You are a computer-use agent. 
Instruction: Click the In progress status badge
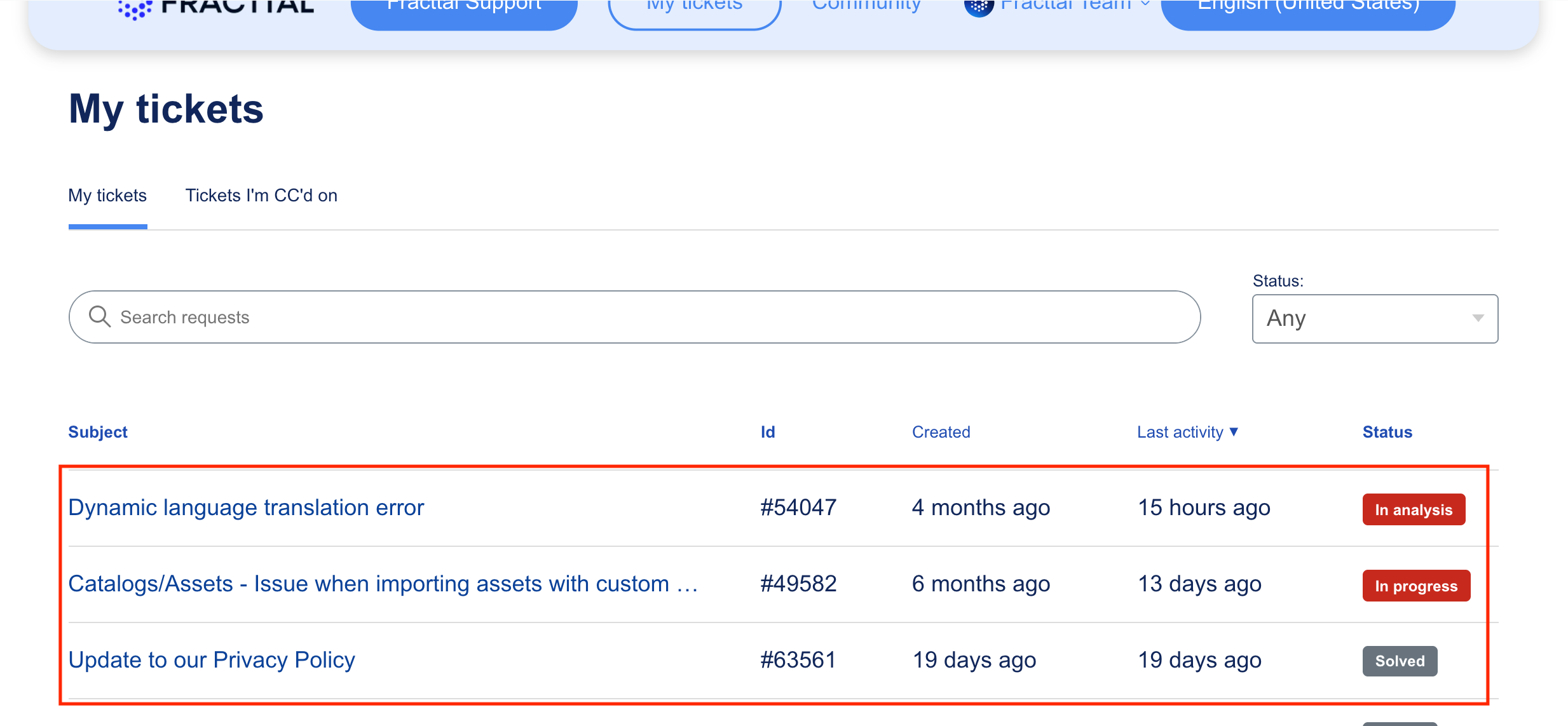[1416, 586]
